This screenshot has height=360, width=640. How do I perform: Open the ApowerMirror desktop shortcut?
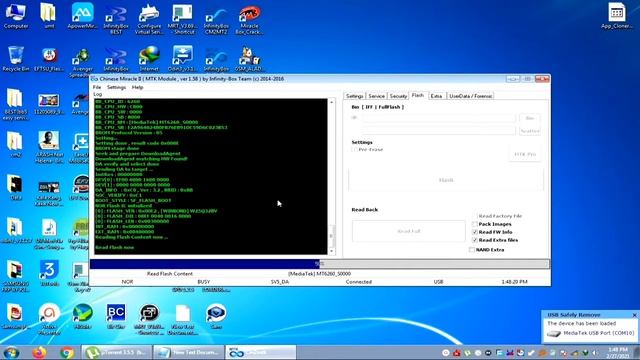pos(82,16)
